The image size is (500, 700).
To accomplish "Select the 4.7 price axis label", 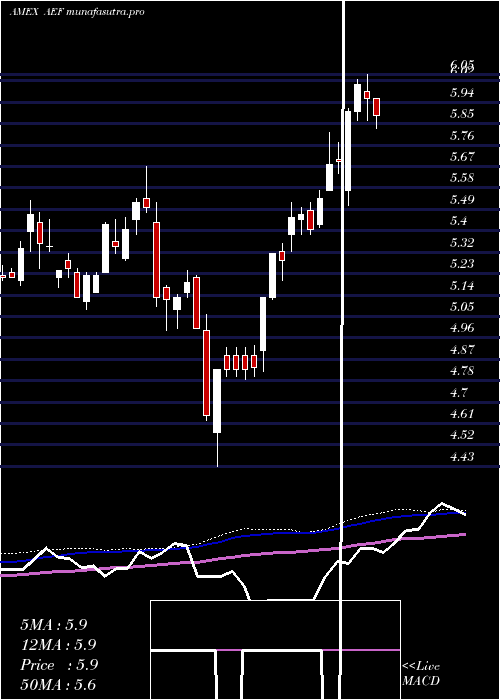I will [458, 392].
